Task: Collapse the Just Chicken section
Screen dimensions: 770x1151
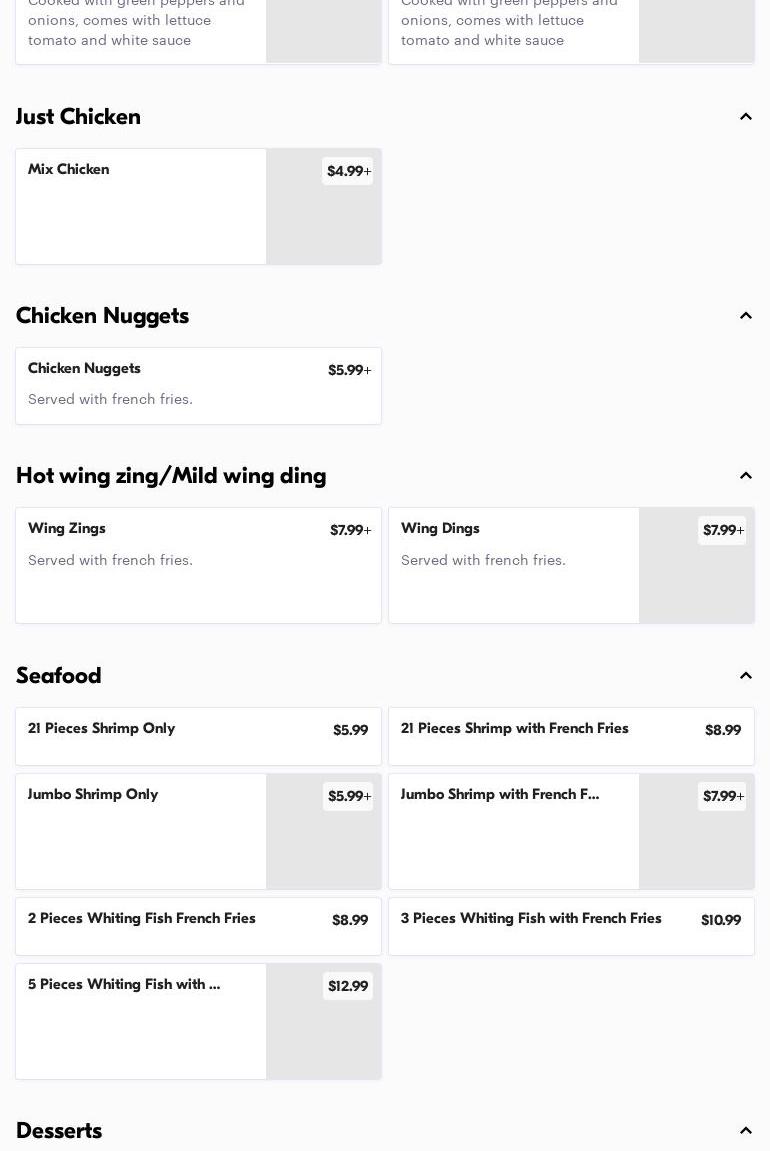Action: (x=745, y=117)
